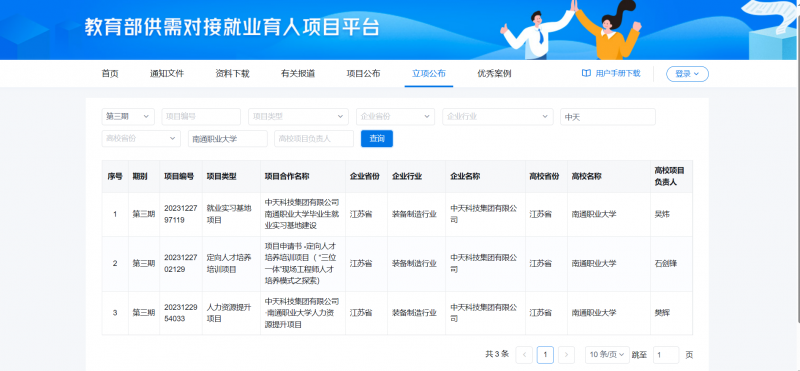Open the 通知文件 menu item

pos(167,73)
